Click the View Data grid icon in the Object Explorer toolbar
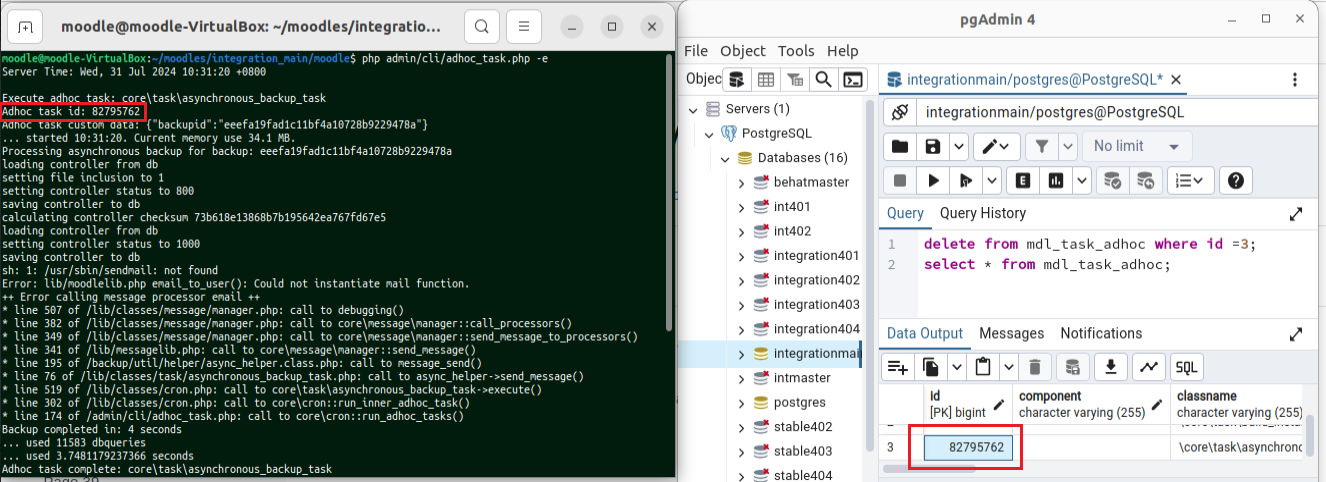The height and width of the screenshot is (482, 1326). tap(766, 79)
